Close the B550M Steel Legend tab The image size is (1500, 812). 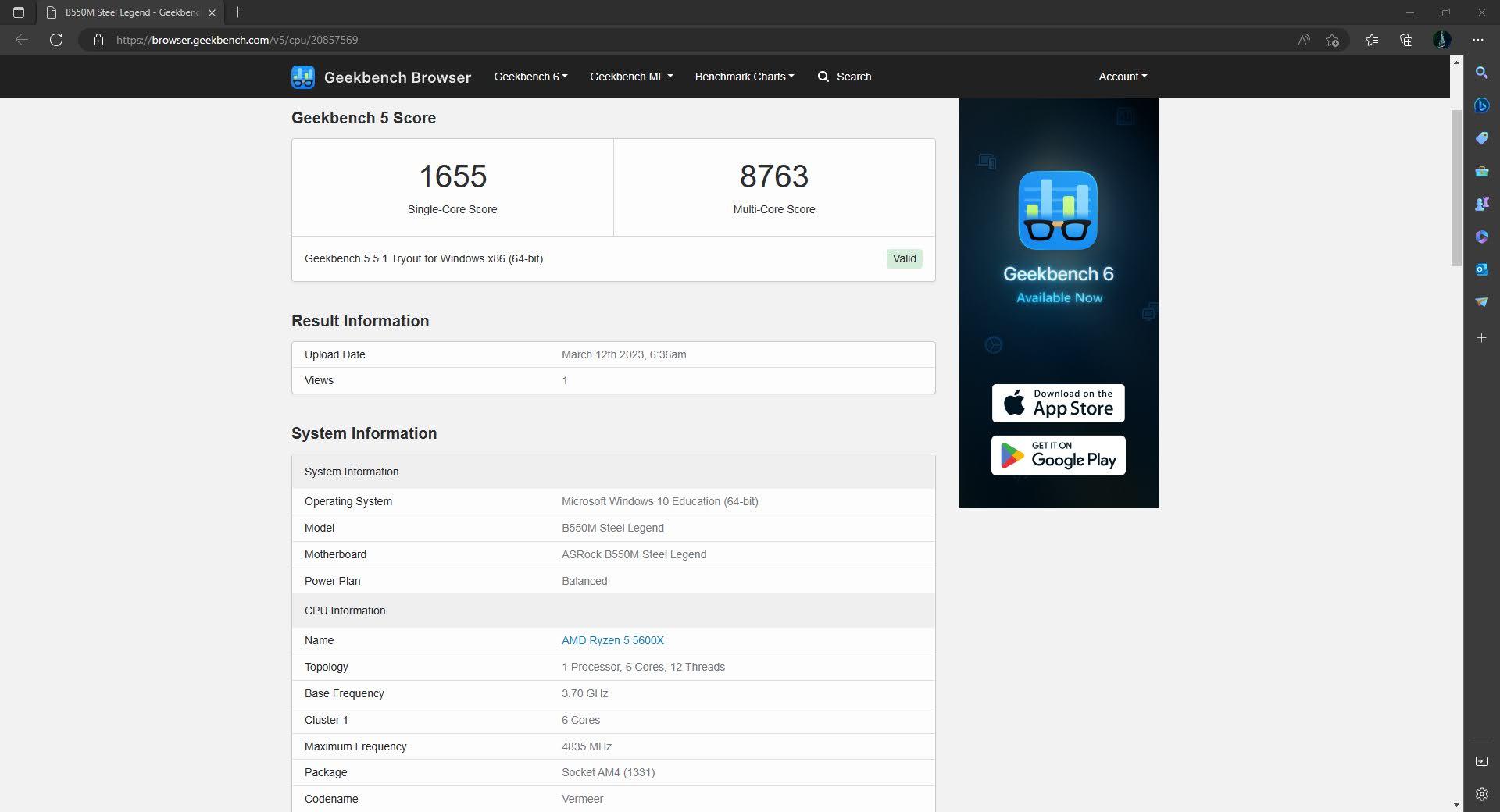(x=212, y=12)
